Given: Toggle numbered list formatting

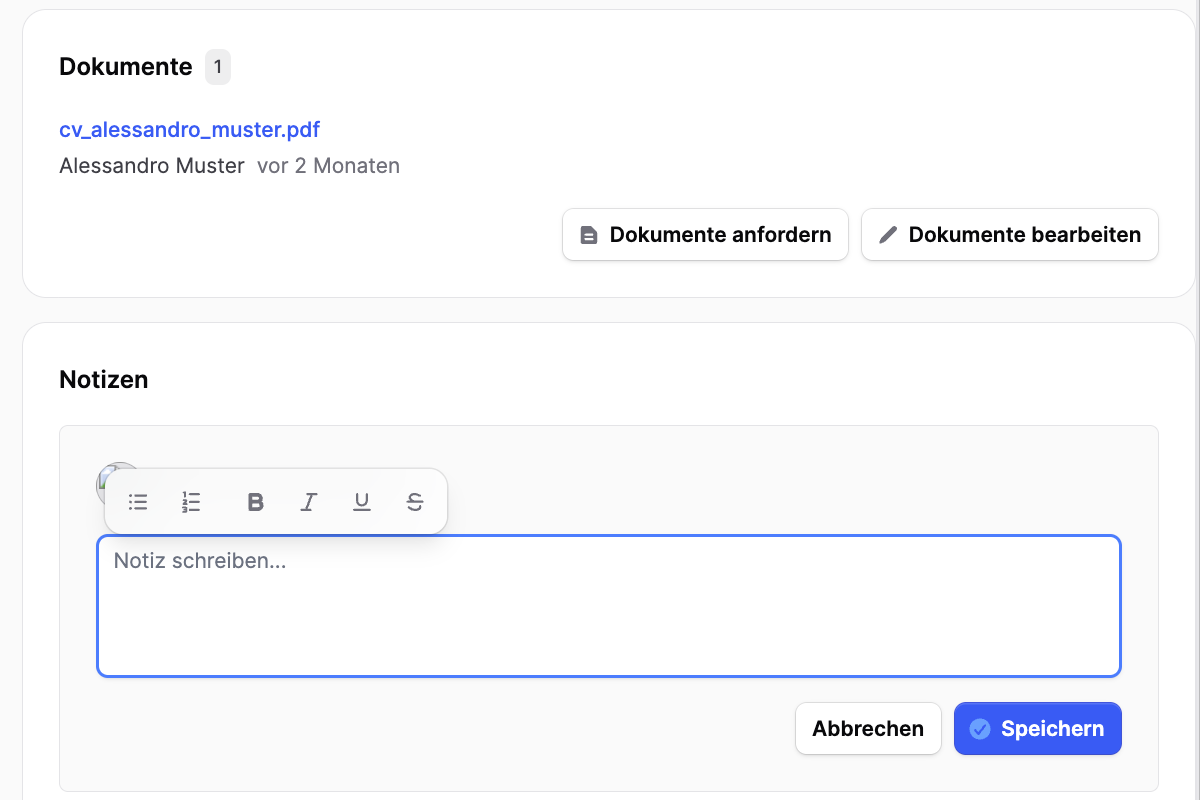Looking at the screenshot, I should click(x=192, y=502).
